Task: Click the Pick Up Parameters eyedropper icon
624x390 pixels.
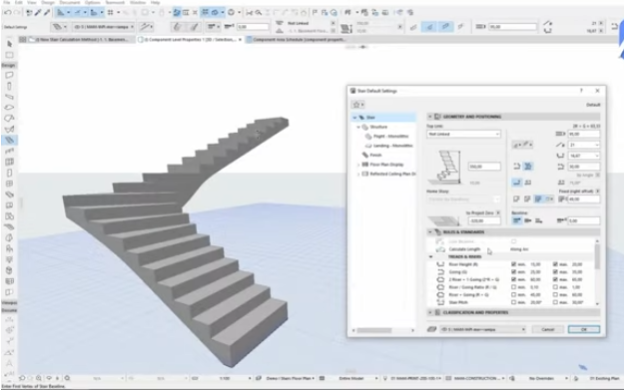Action: point(38,12)
